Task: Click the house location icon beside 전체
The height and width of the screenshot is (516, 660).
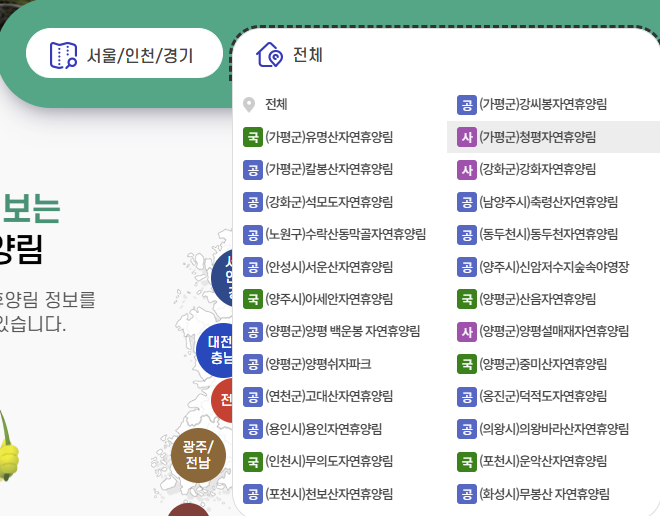Action: [x=269, y=55]
